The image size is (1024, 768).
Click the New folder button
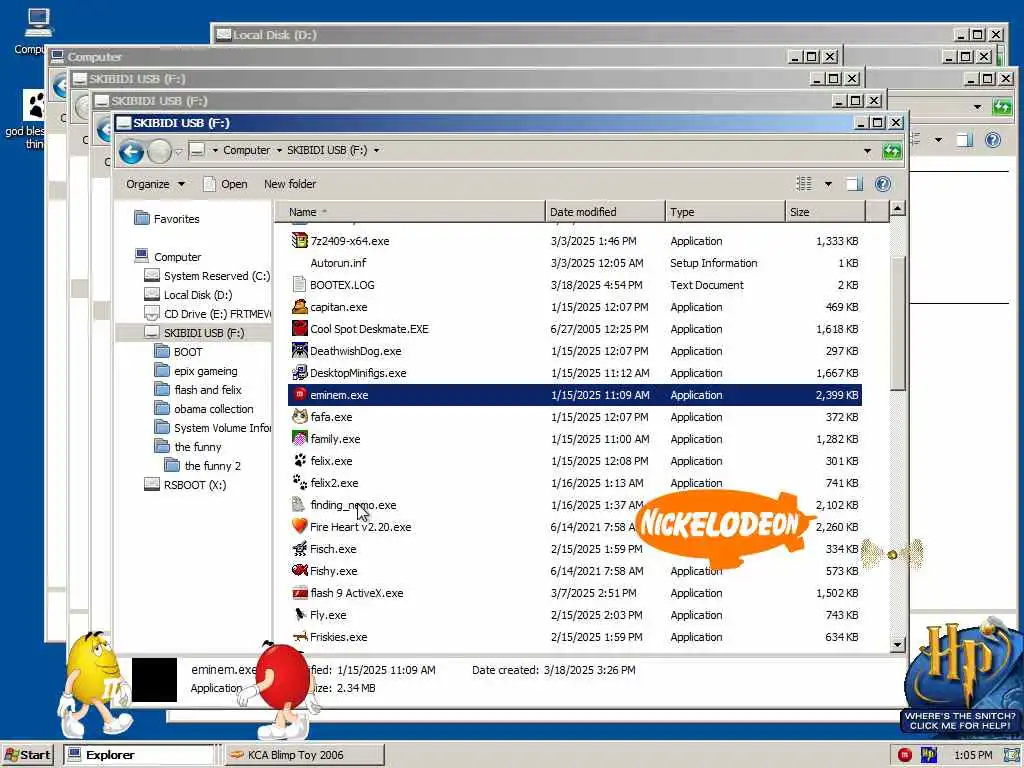point(290,184)
